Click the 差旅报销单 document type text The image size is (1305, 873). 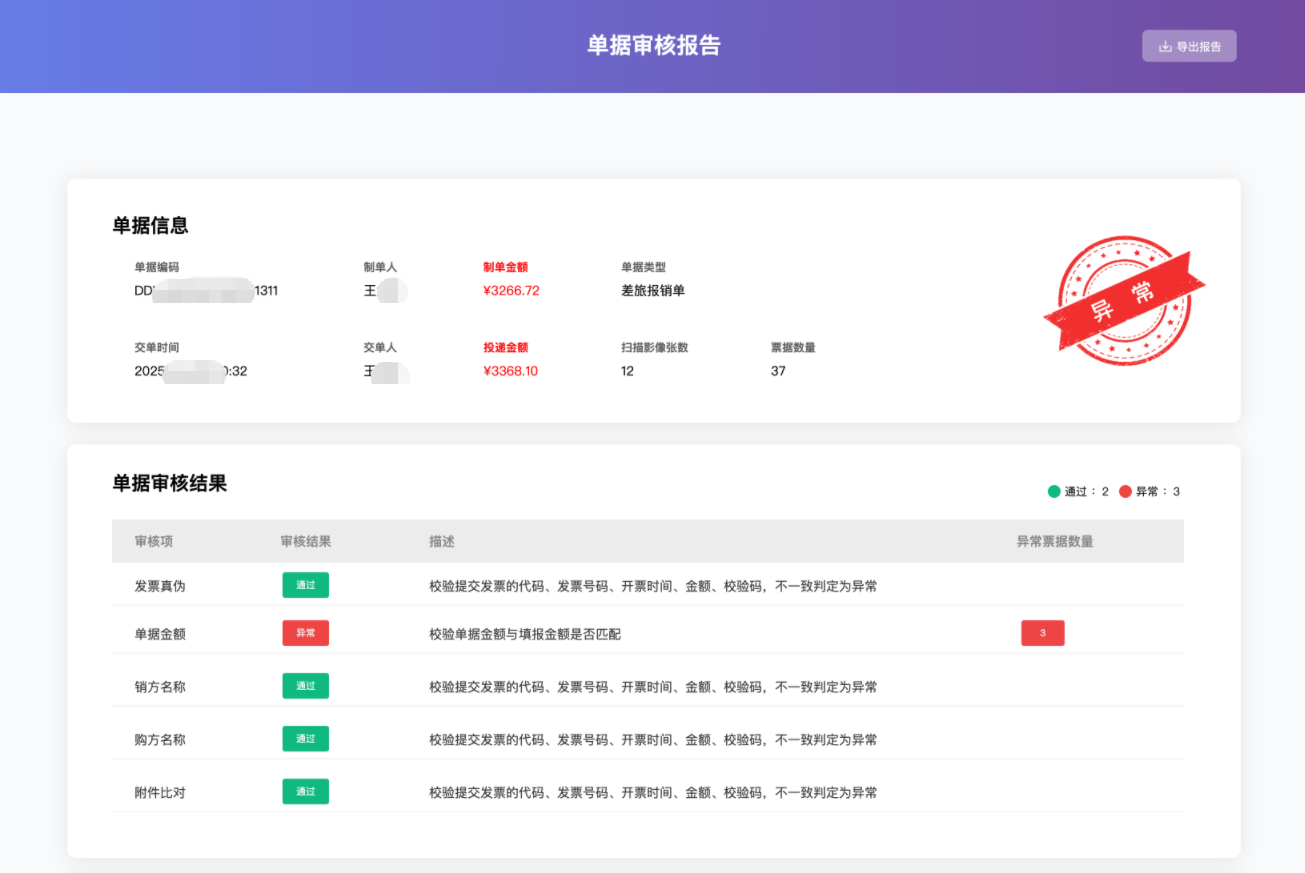pos(653,291)
